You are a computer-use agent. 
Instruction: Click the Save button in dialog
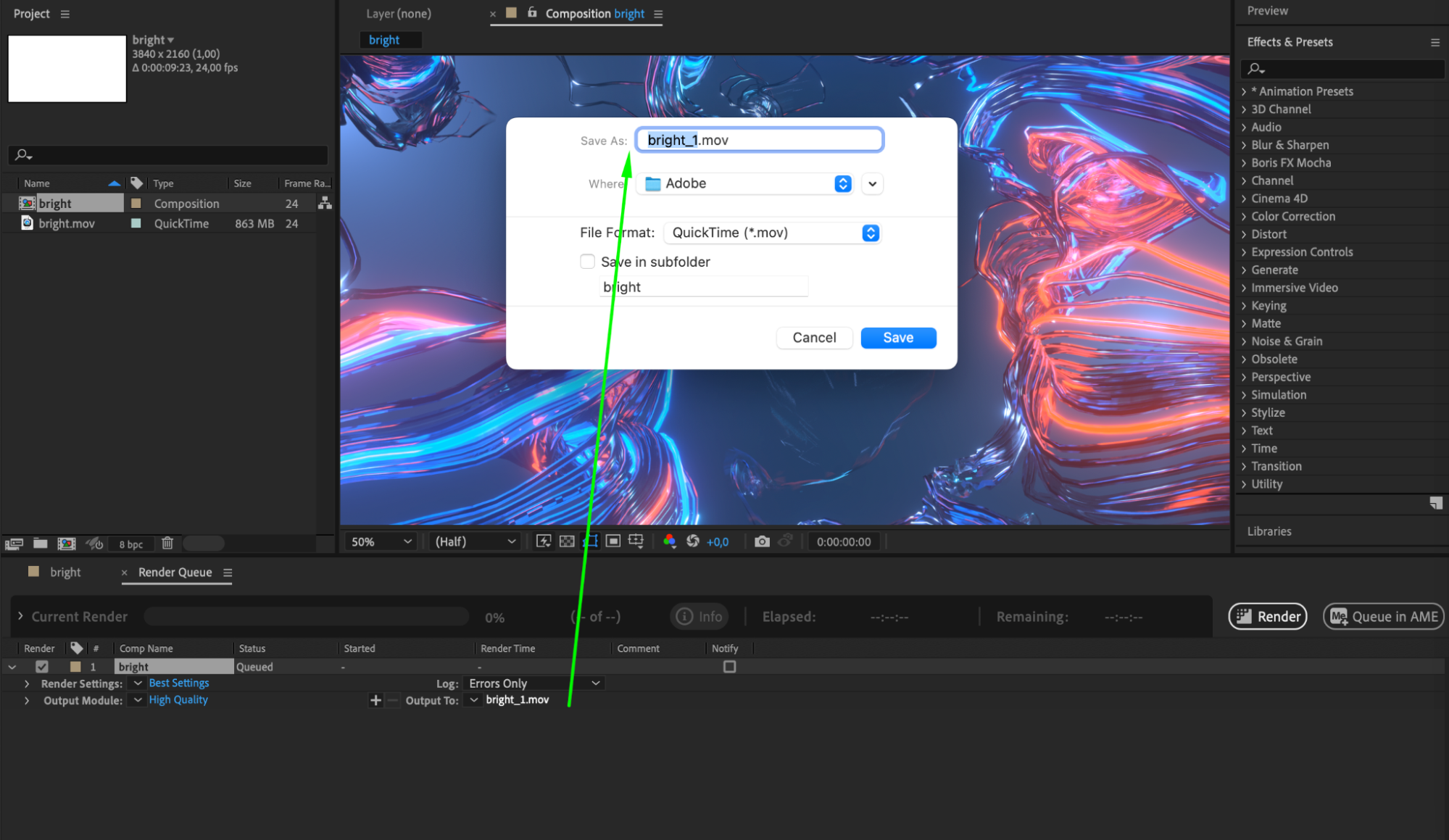898,338
